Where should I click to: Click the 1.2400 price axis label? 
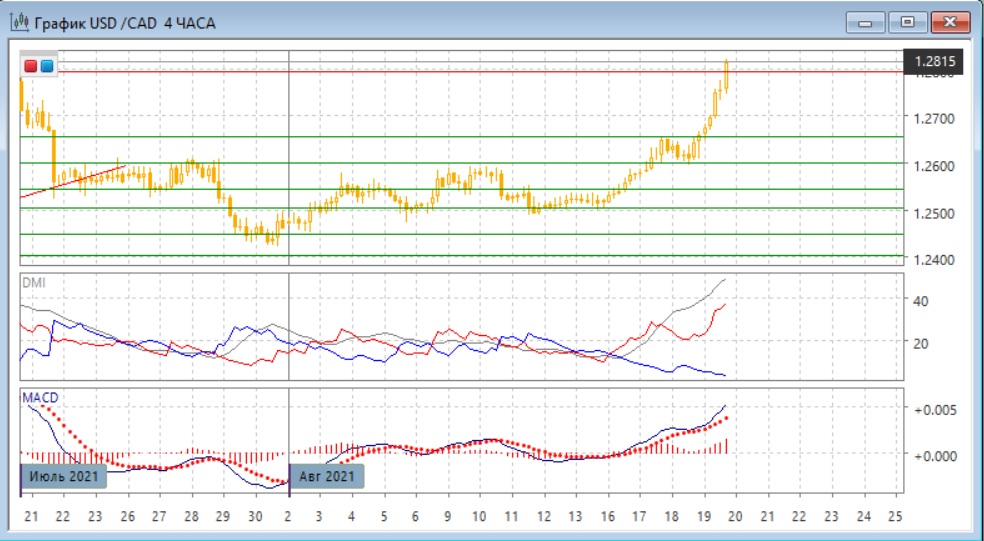[935, 260]
